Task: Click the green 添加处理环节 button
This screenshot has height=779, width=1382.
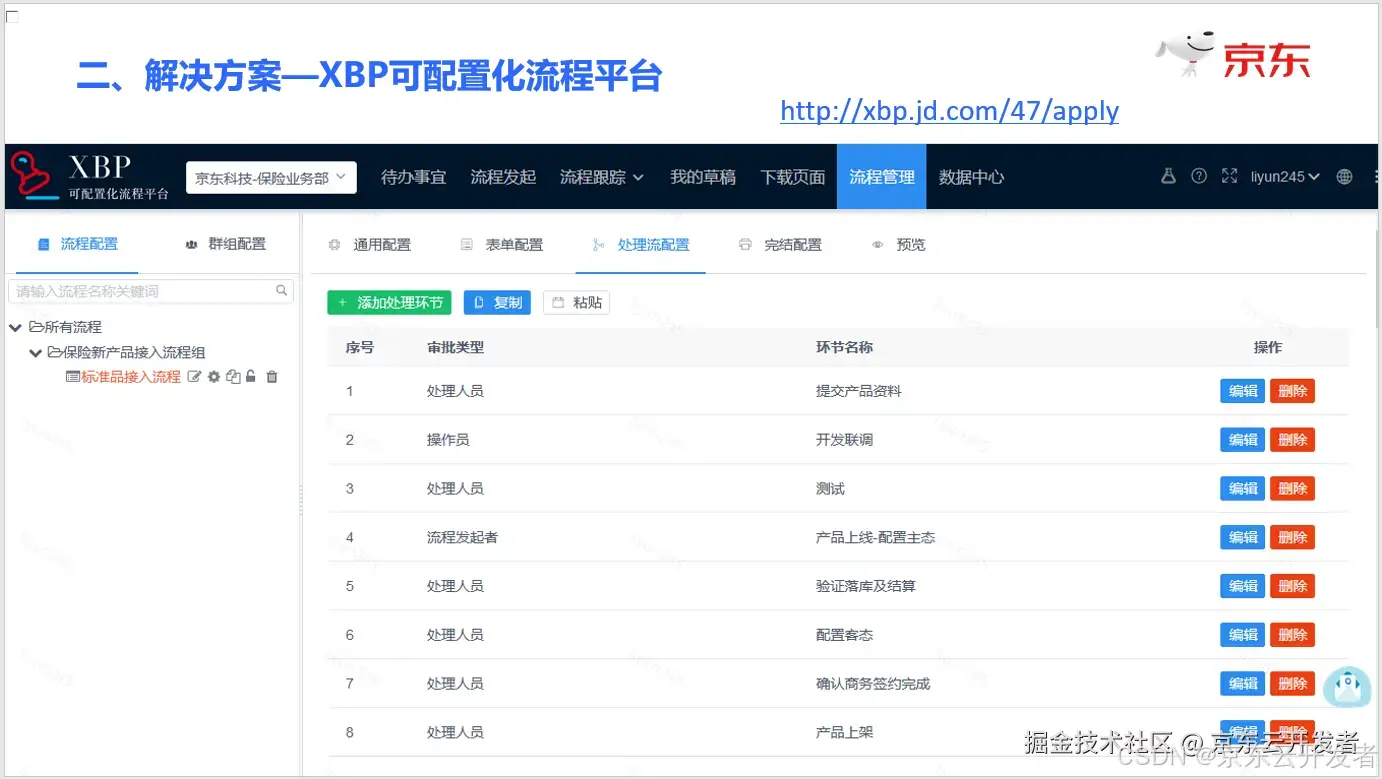Action: (389, 302)
